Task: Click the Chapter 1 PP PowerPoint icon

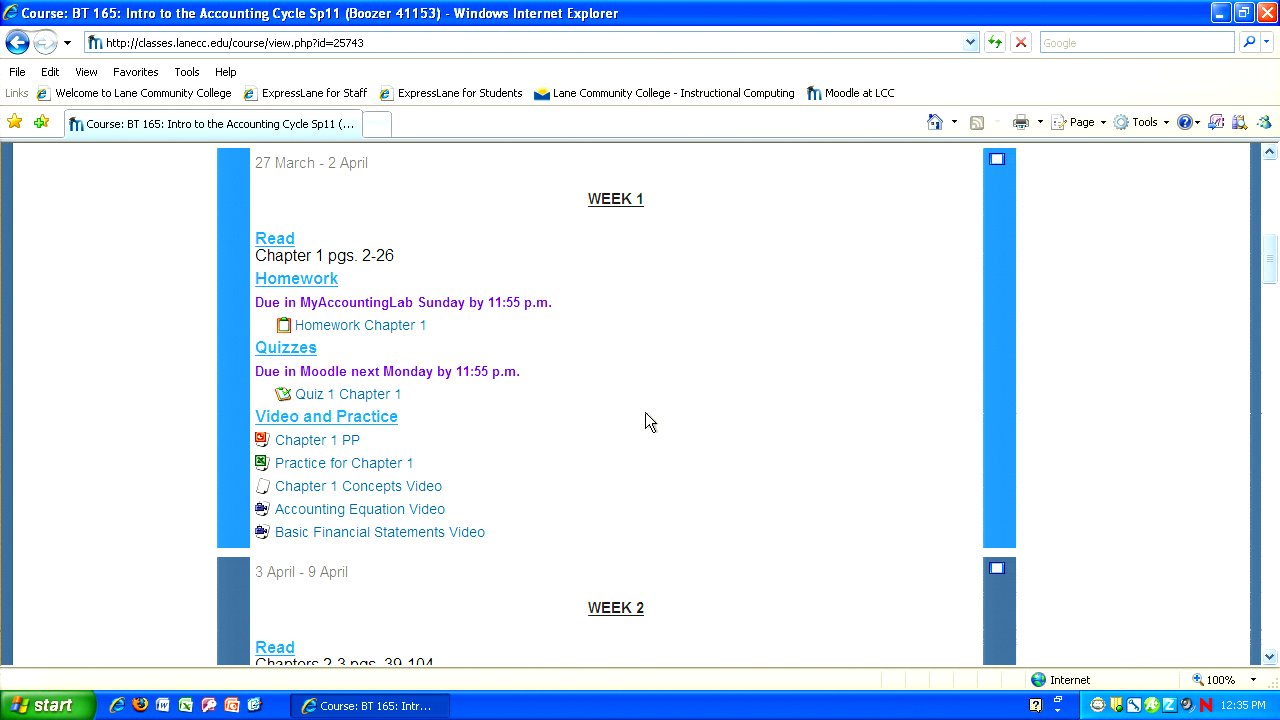Action: click(262, 440)
